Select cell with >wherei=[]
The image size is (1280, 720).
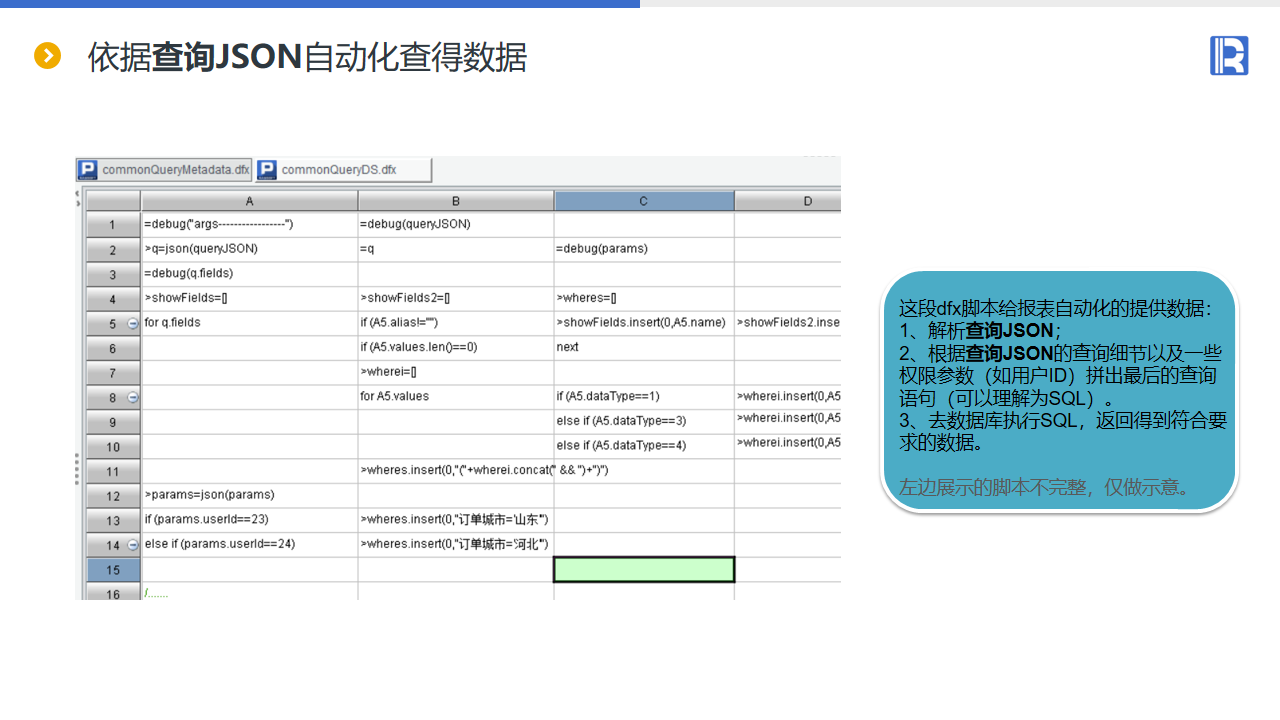point(456,372)
